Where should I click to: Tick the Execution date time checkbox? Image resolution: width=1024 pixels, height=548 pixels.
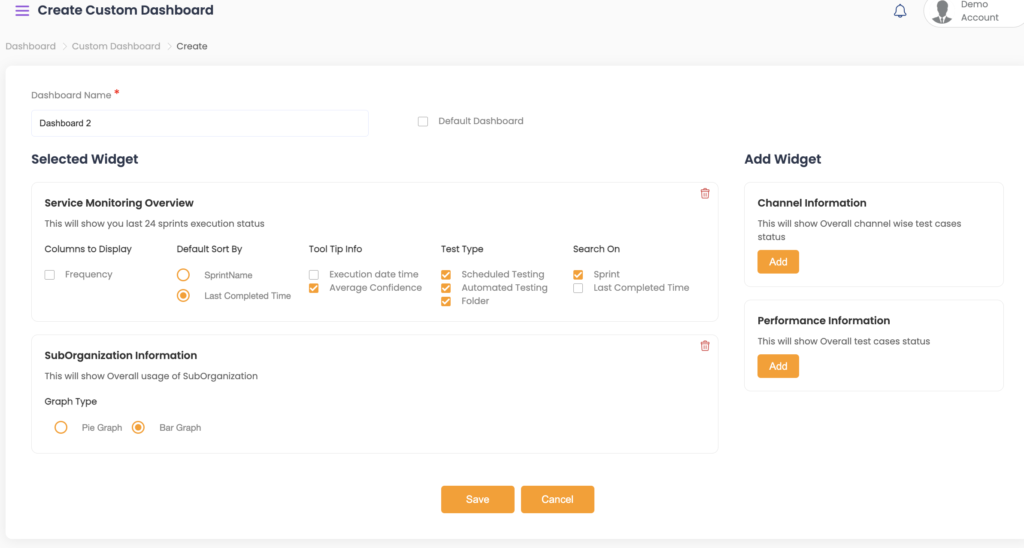314,275
